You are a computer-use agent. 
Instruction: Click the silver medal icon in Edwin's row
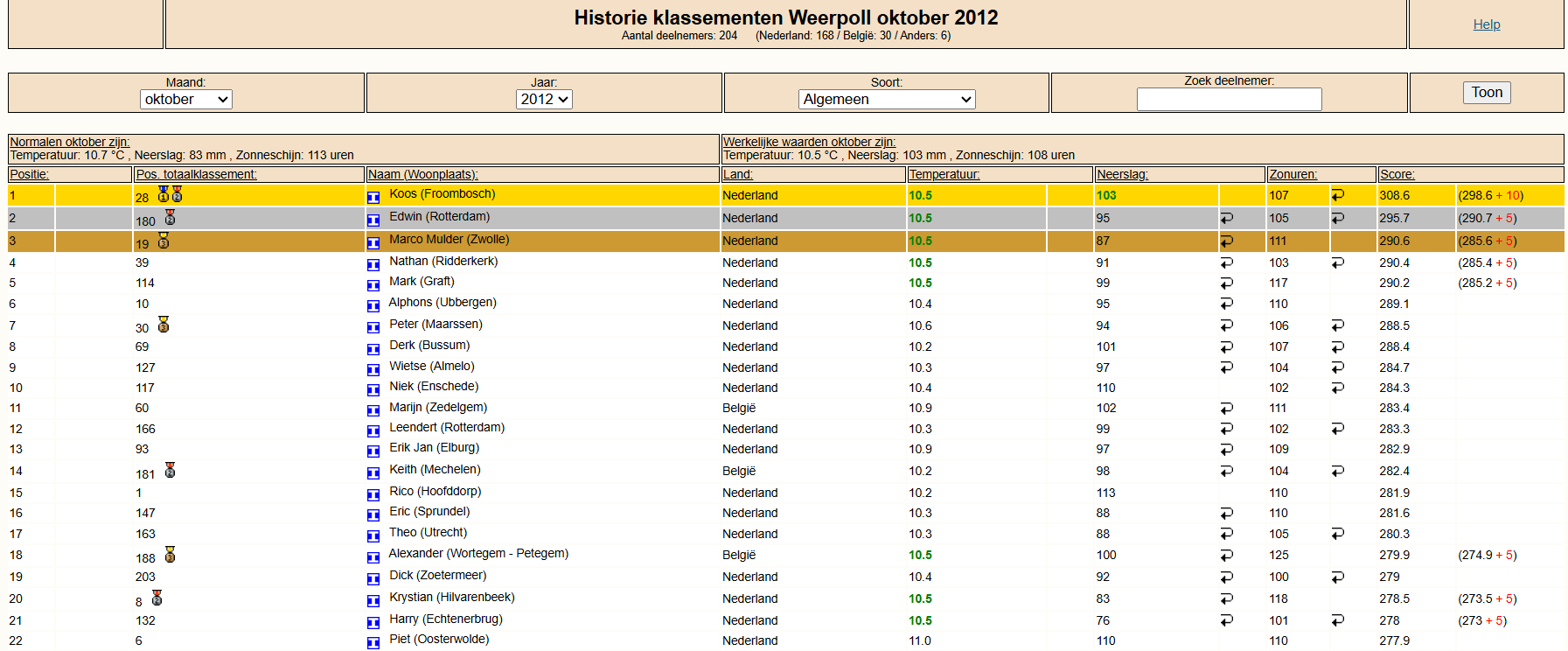pos(170,217)
